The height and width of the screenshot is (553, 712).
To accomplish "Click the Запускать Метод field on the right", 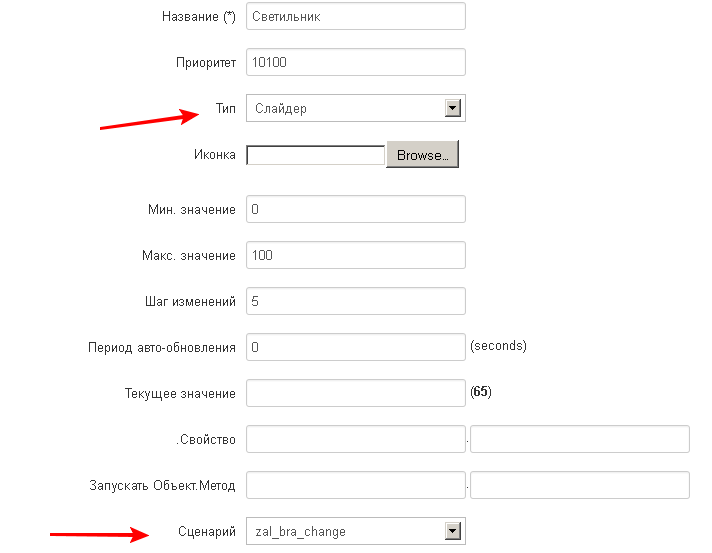I will click(580, 485).
